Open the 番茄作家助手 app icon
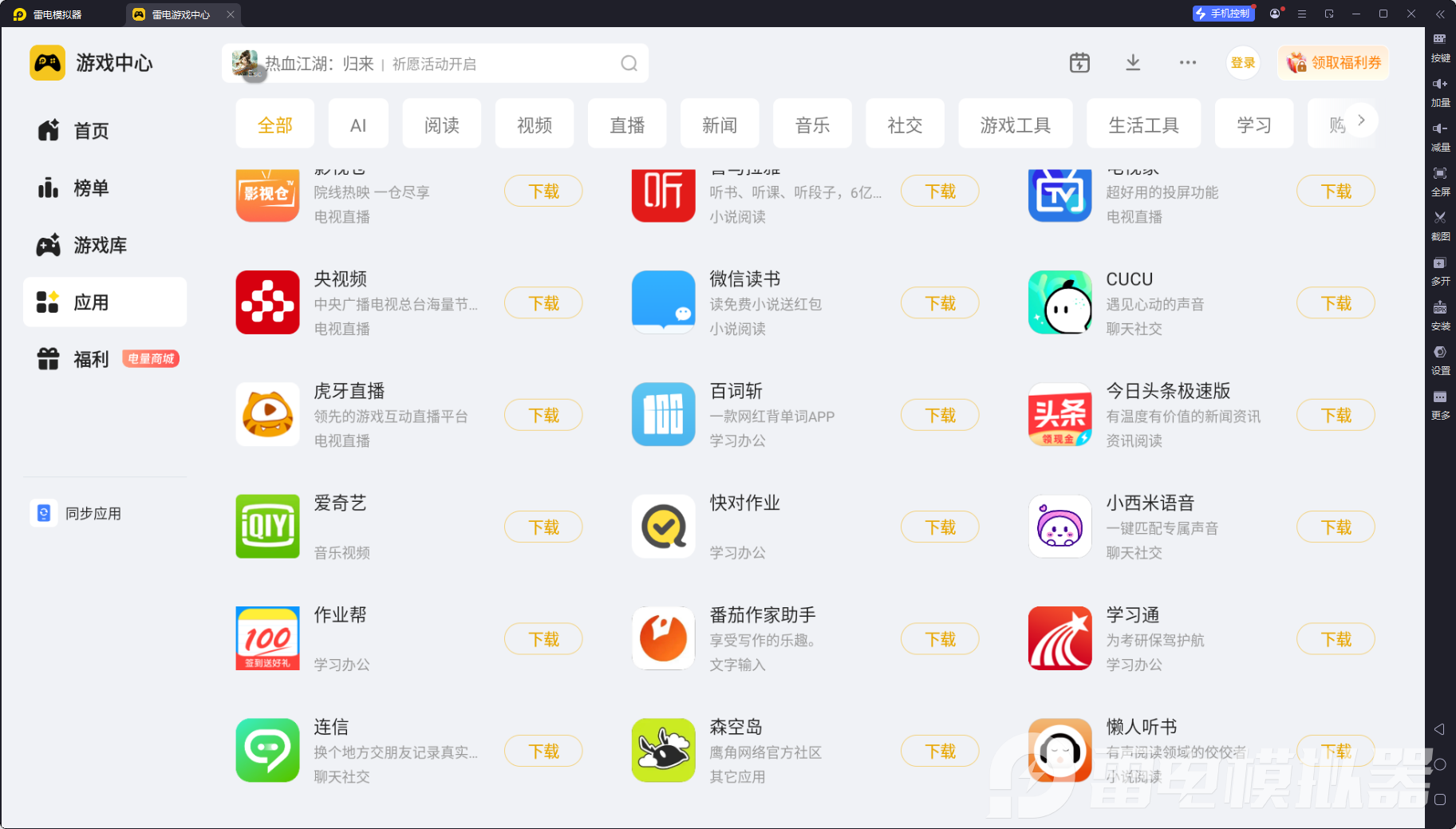The image size is (1456, 829). pyautogui.click(x=664, y=638)
